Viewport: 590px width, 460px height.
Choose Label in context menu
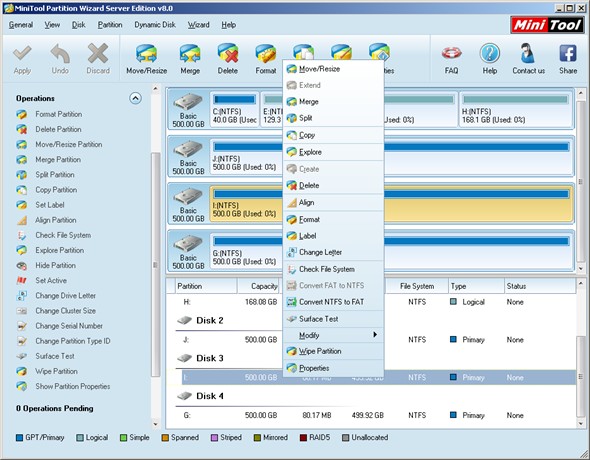click(x=333, y=236)
